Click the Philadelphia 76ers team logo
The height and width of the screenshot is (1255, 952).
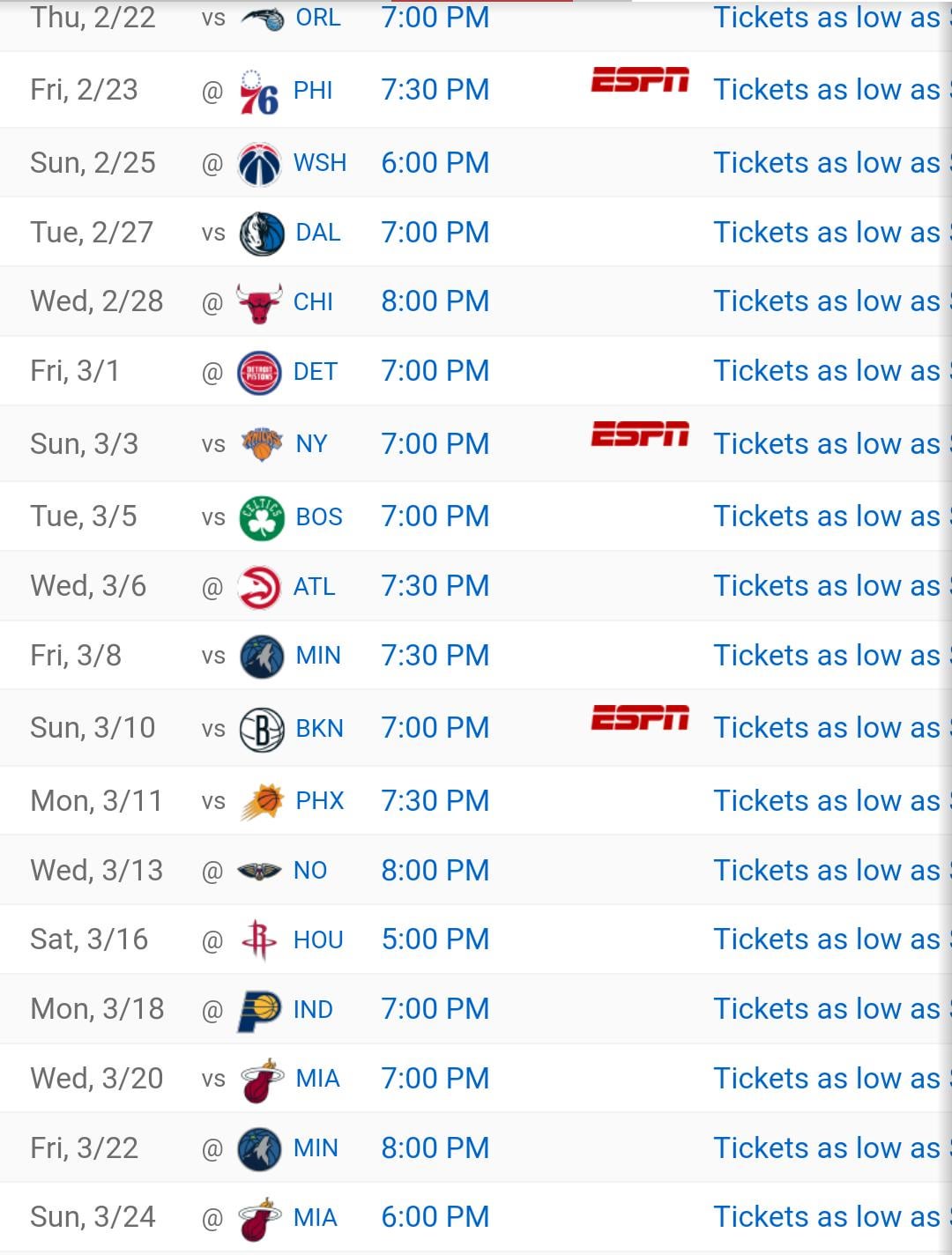259,91
